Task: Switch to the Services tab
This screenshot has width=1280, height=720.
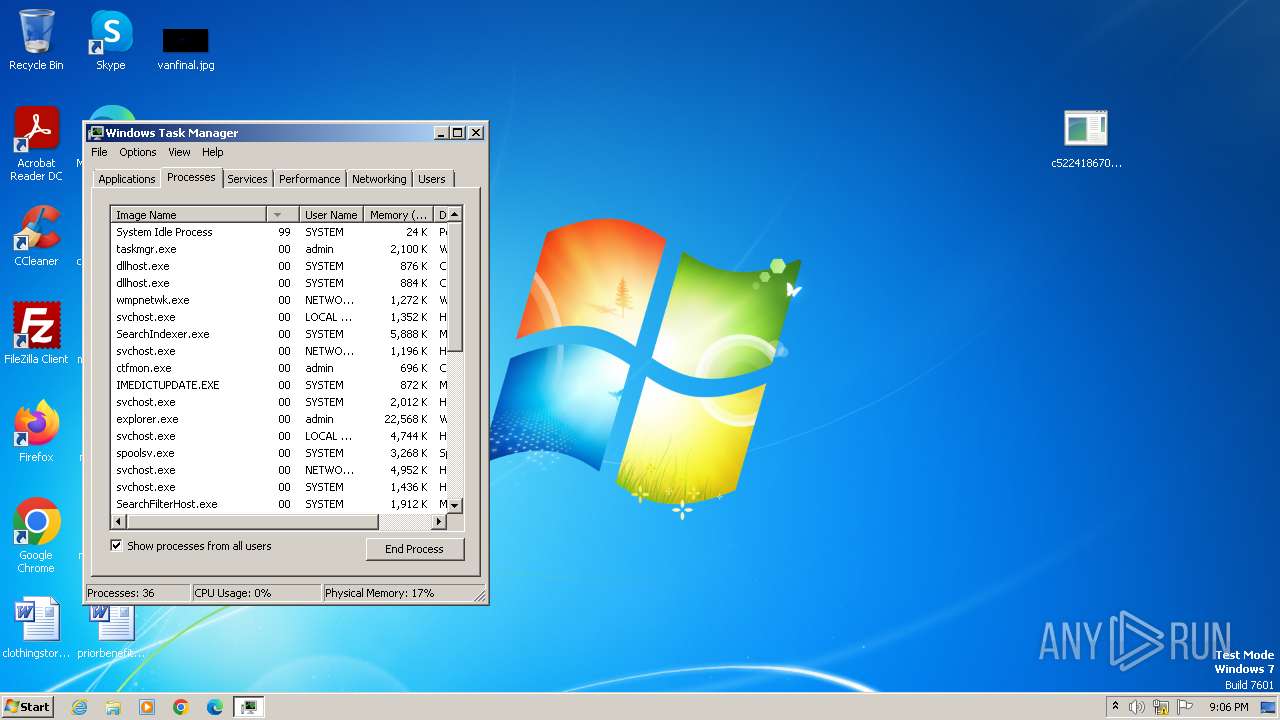Action: tap(247, 179)
